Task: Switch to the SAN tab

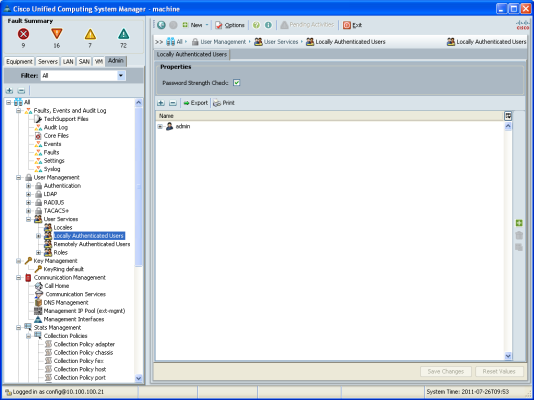Action: click(x=84, y=62)
